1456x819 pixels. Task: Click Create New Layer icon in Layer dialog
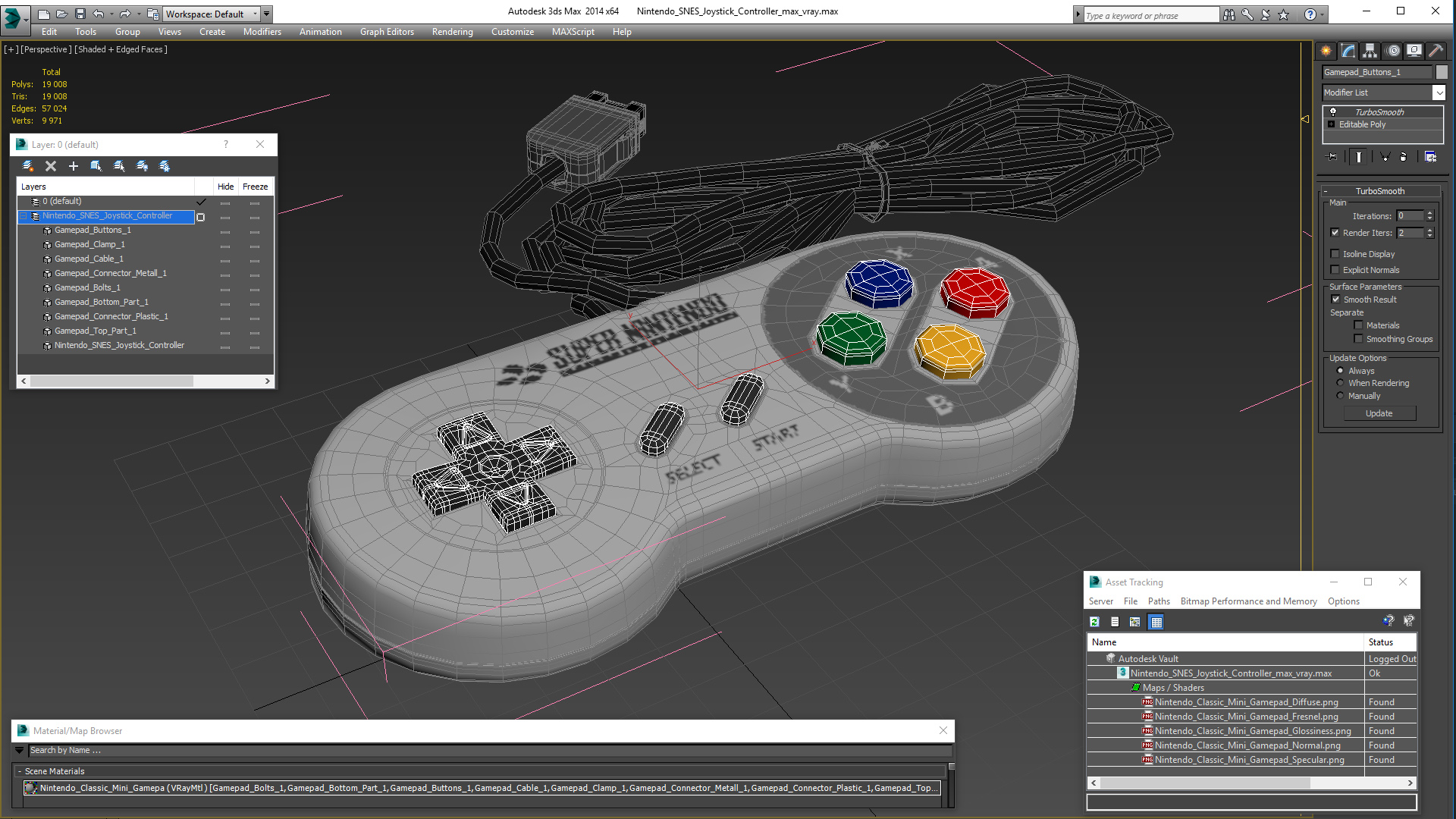pyautogui.click(x=28, y=166)
